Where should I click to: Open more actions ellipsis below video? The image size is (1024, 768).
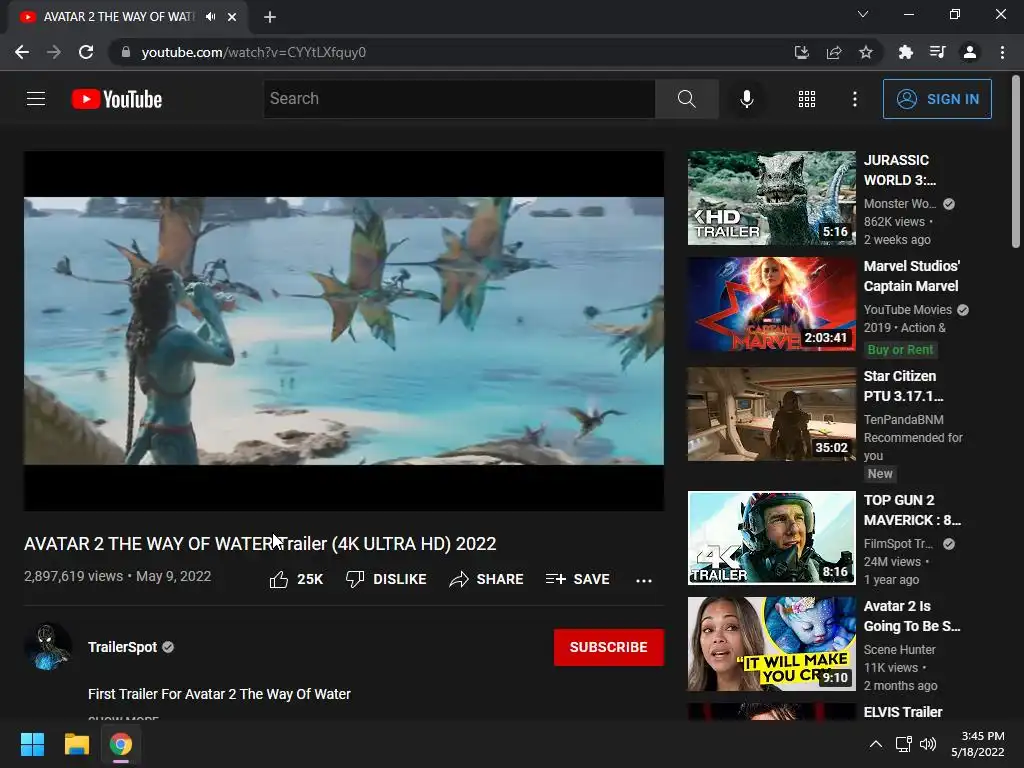click(x=644, y=581)
